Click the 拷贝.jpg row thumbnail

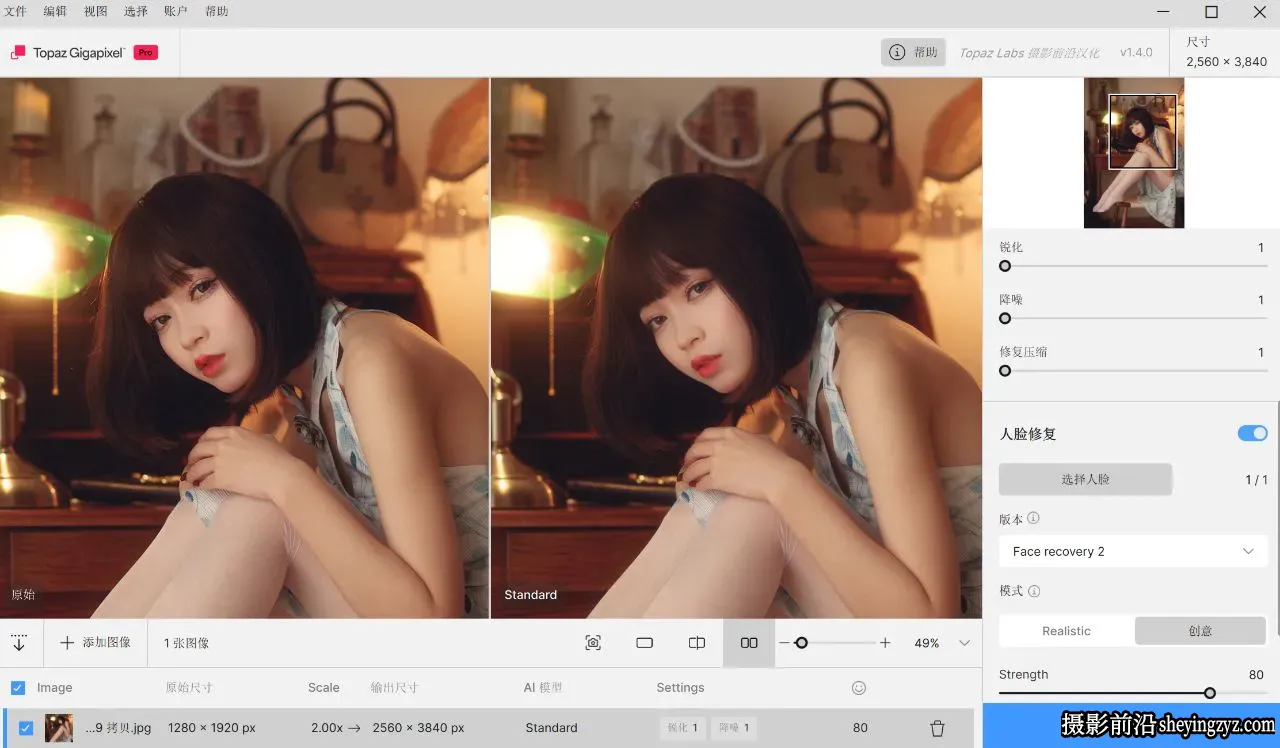[x=59, y=728]
